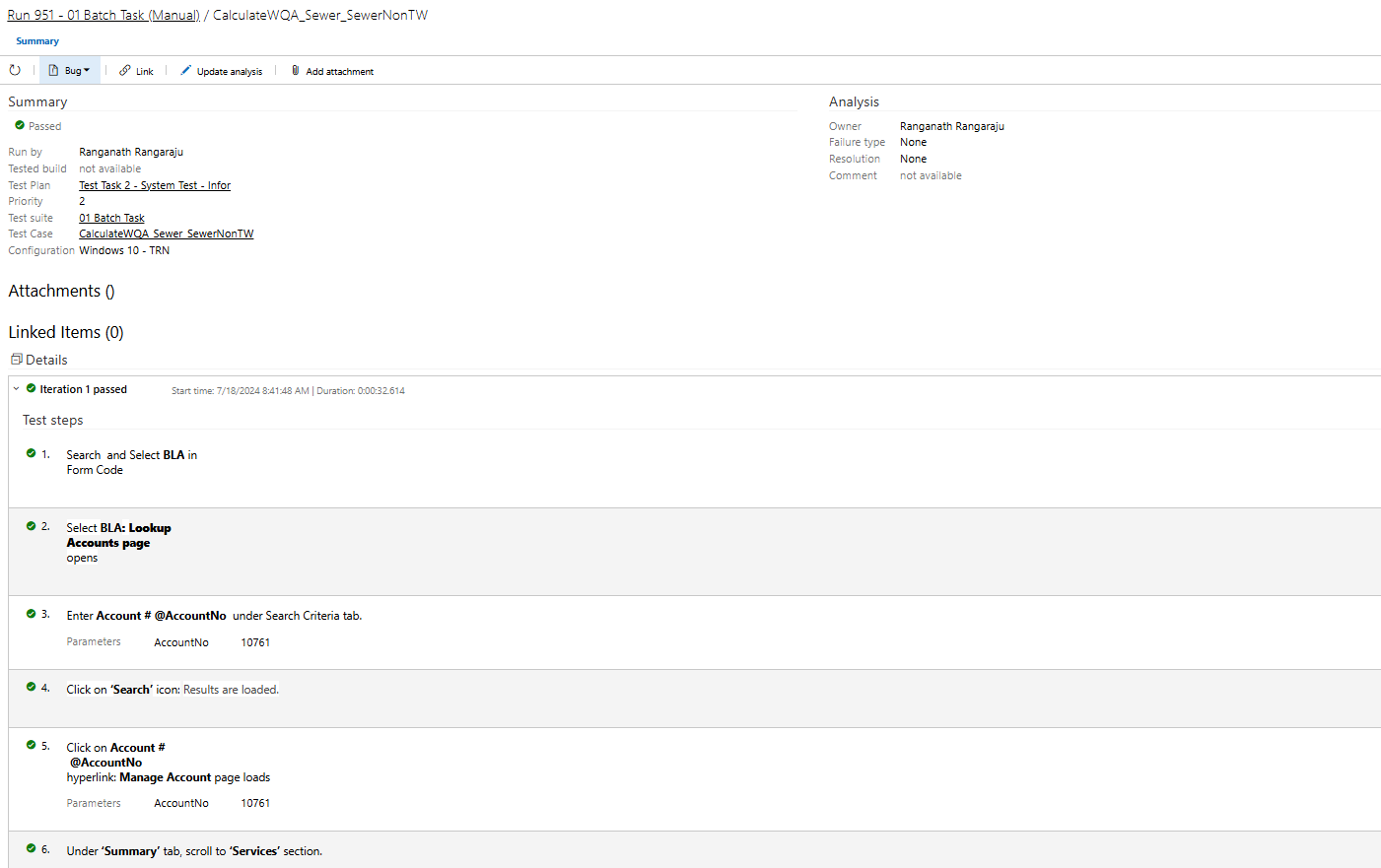Open Update analysis using the pencil icon
Image resolution: width=1381 pixels, height=868 pixels.
[x=185, y=70]
